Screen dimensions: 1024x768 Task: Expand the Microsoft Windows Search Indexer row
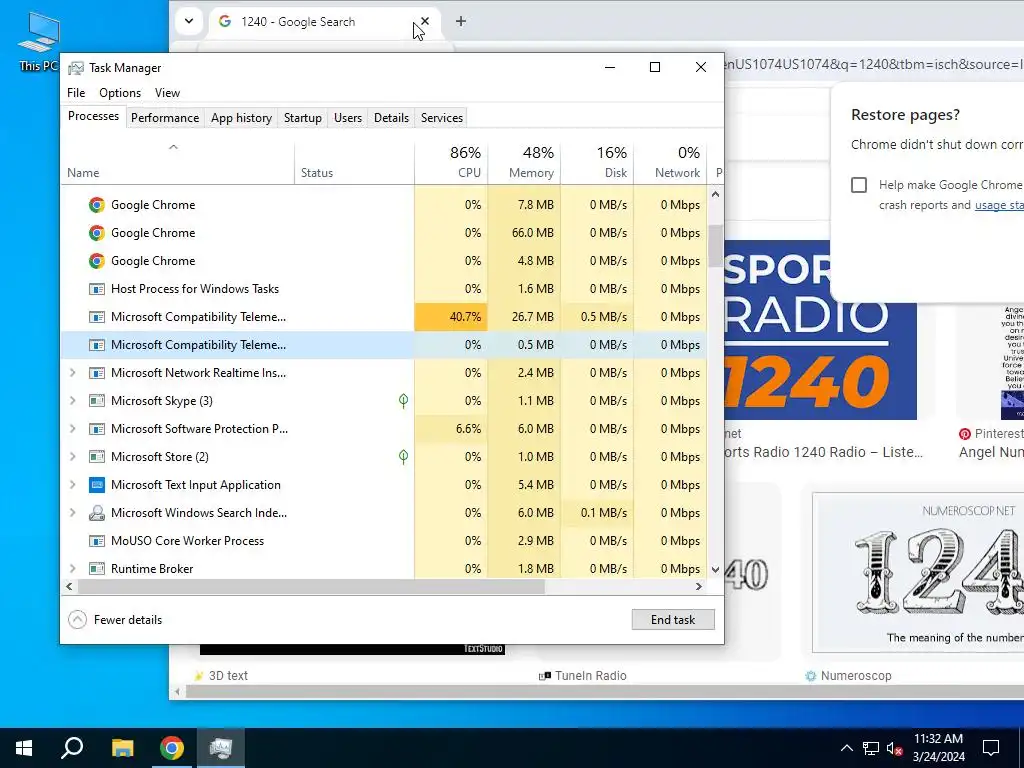[72, 513]
